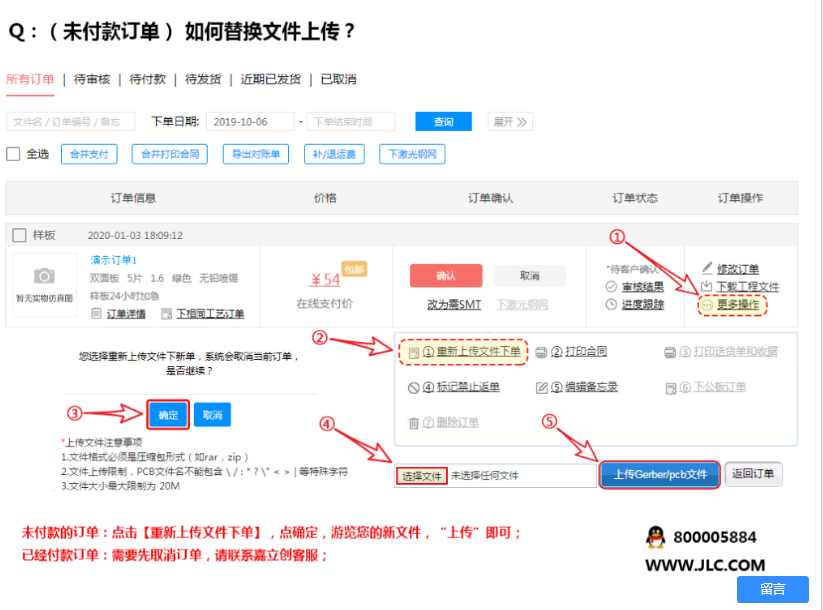Click the 编辑备忘录 edit icon
Screen dimensions: 823x610
click(x=541, y=387)
